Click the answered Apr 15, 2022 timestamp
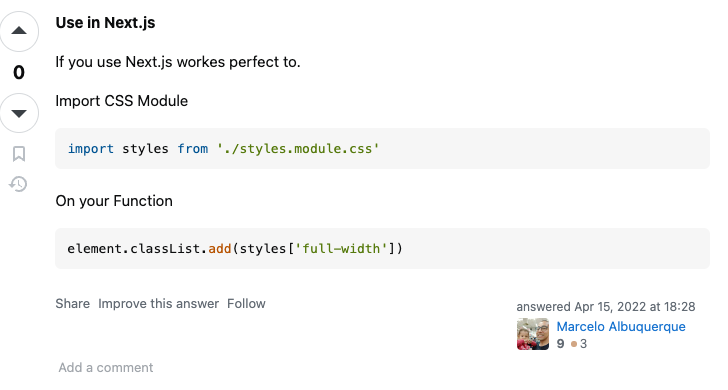The height and width of the screenshot is (390, 728). pyautogui.click(x=605, y=307)
